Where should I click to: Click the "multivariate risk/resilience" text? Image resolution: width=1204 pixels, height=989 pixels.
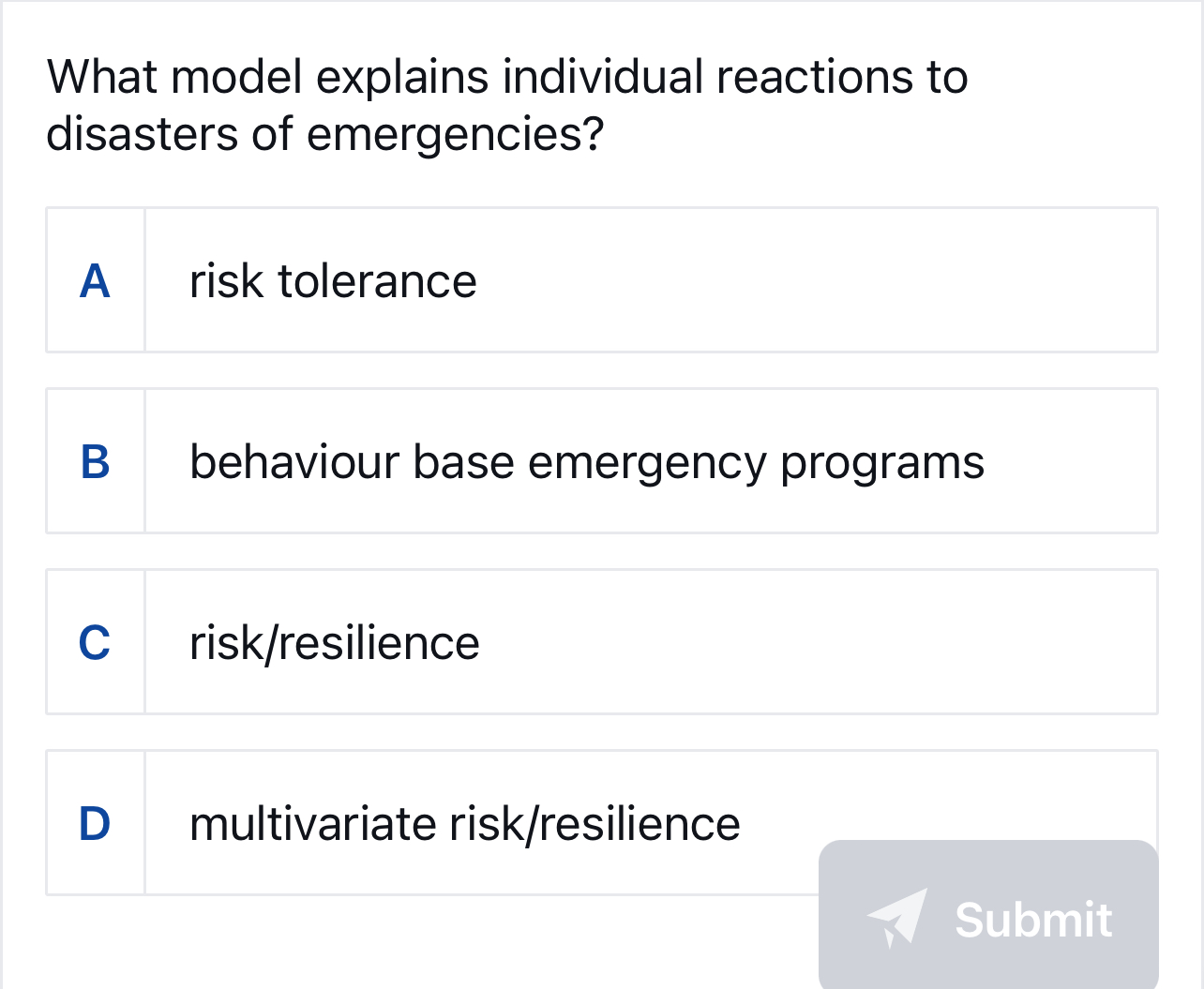pyautogui.click(x=464, y=822)
